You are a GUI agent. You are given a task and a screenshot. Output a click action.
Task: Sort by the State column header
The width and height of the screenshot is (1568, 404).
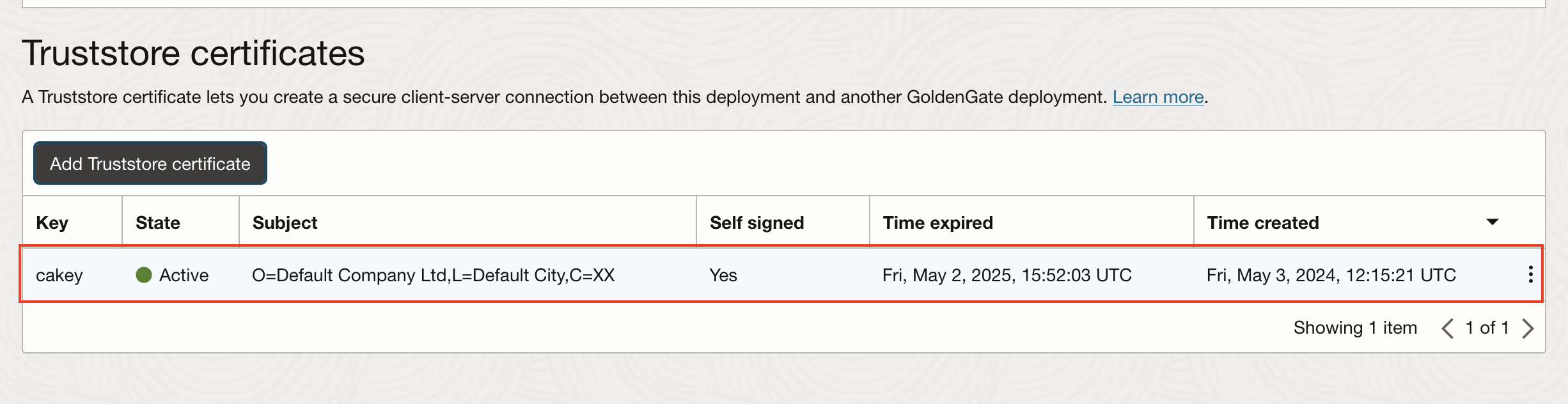158,222
